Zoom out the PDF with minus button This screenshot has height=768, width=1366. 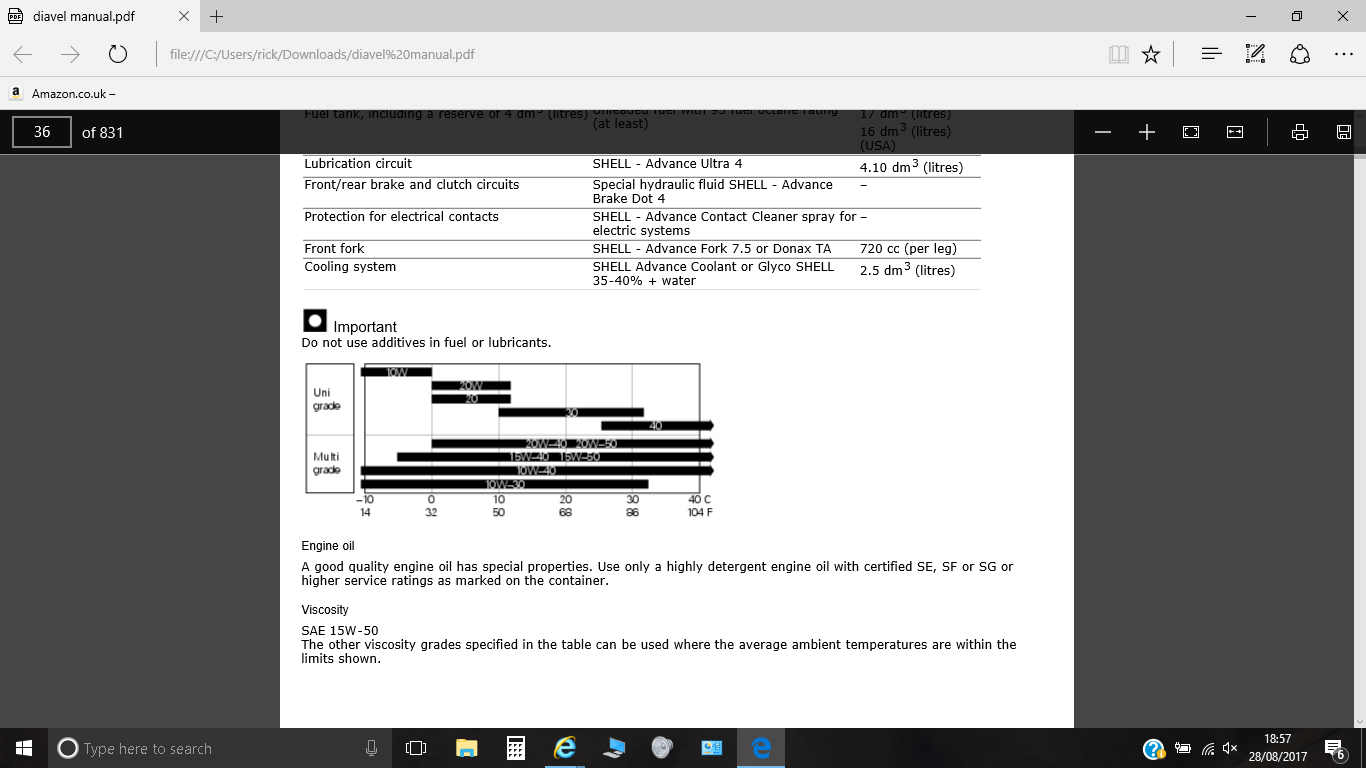pos(1103,132)
